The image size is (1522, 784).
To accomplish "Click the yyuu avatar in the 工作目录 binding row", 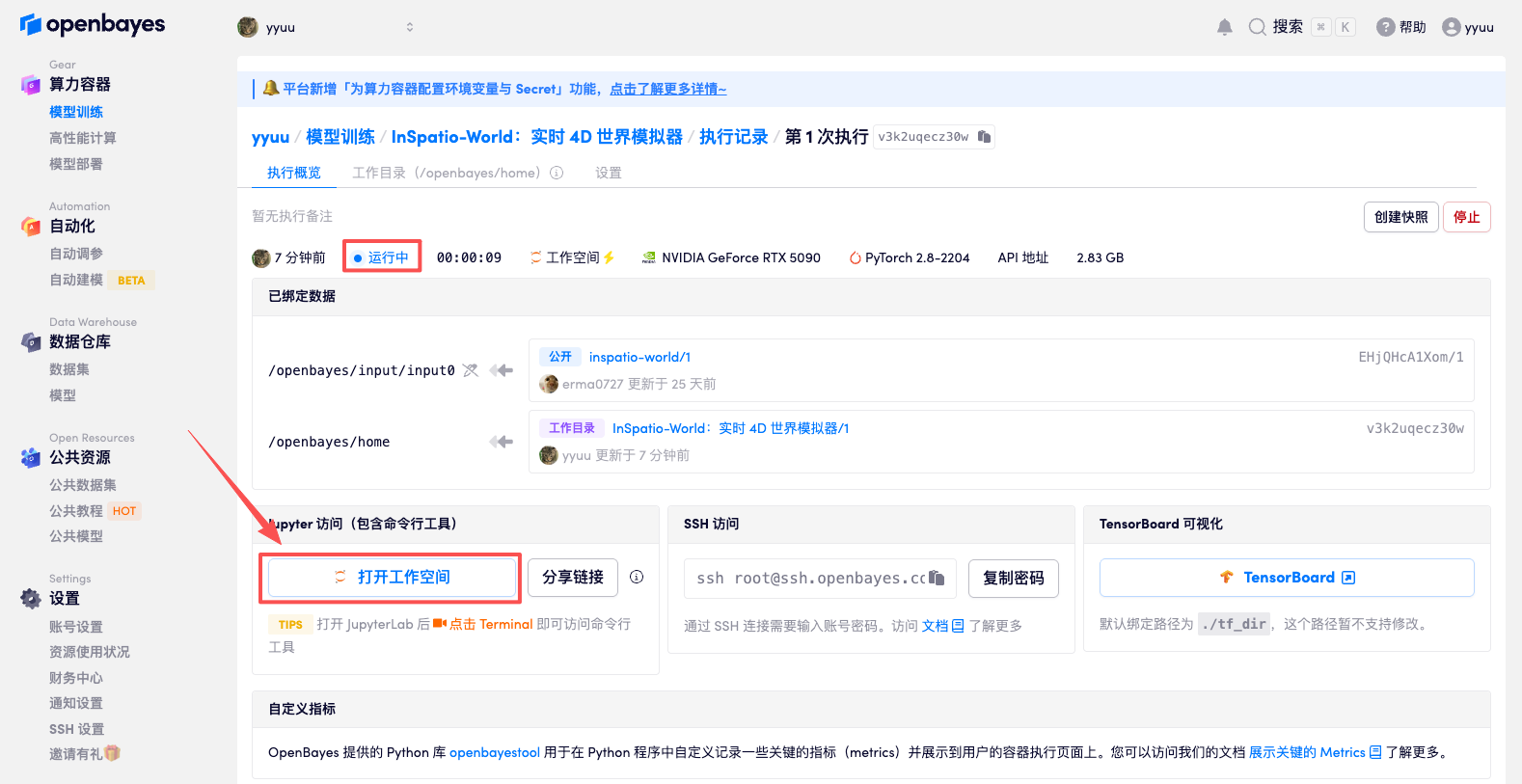I will [x=549, y=455].
